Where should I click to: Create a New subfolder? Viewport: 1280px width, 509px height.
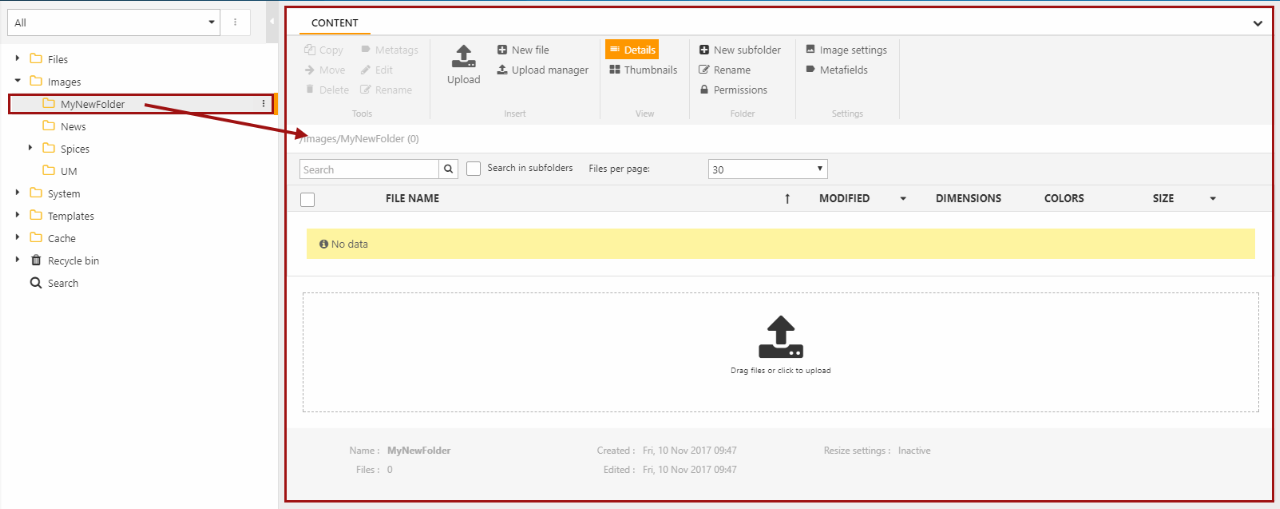[x=739, y=50]
